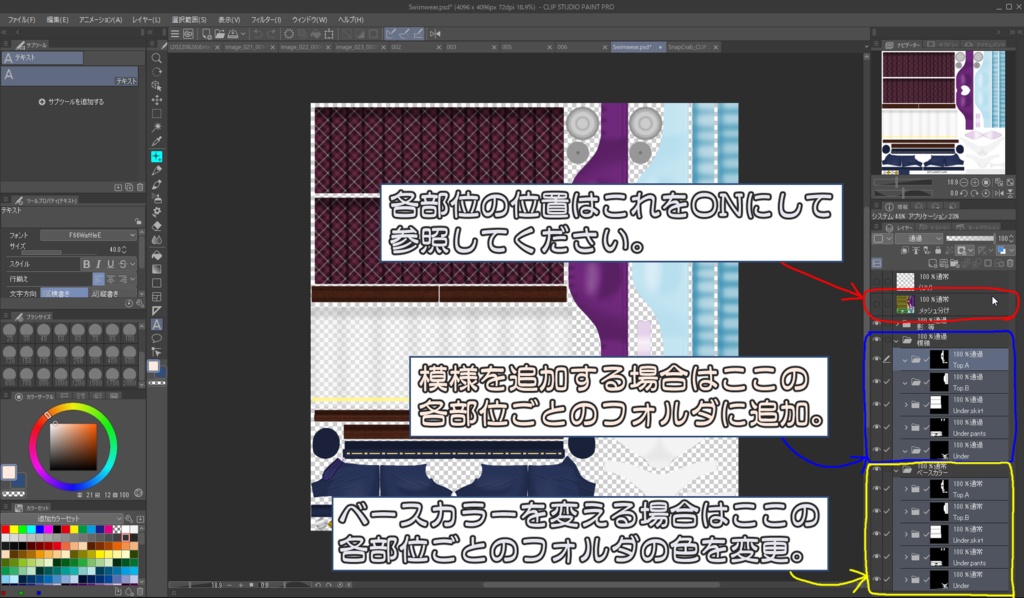The width and height of the screenshot is (1024, 598).
Task: Hide the 模様 Top B layer folder
Action: tap(876, 382)
